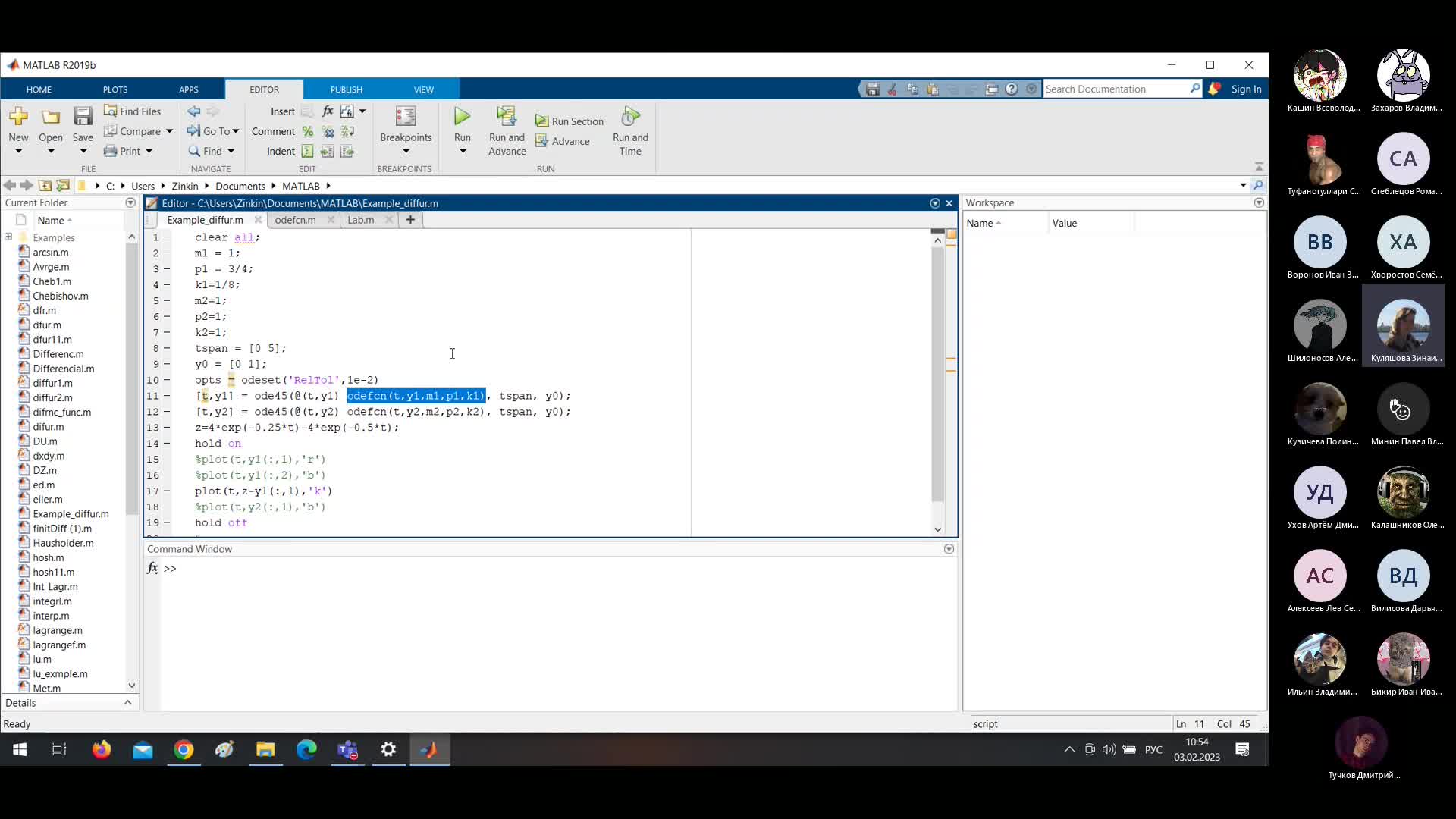
Task: Close the Example_diffur.m tab
Action: 258,220
